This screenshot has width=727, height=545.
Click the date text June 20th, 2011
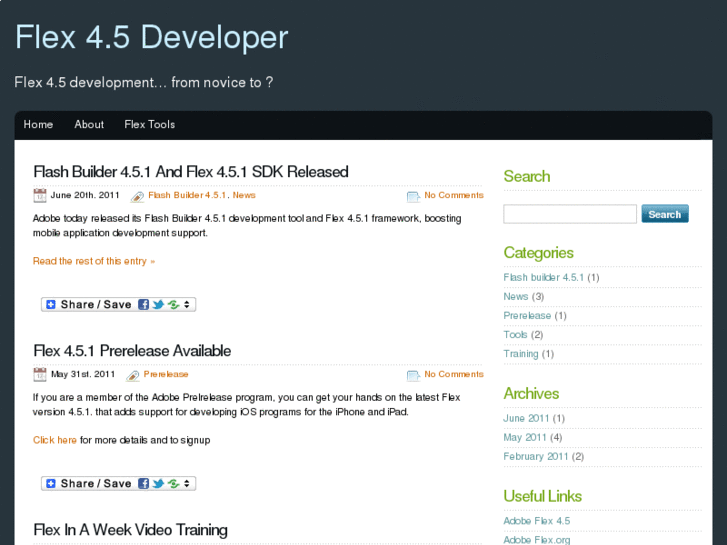[x=85, y=195]
